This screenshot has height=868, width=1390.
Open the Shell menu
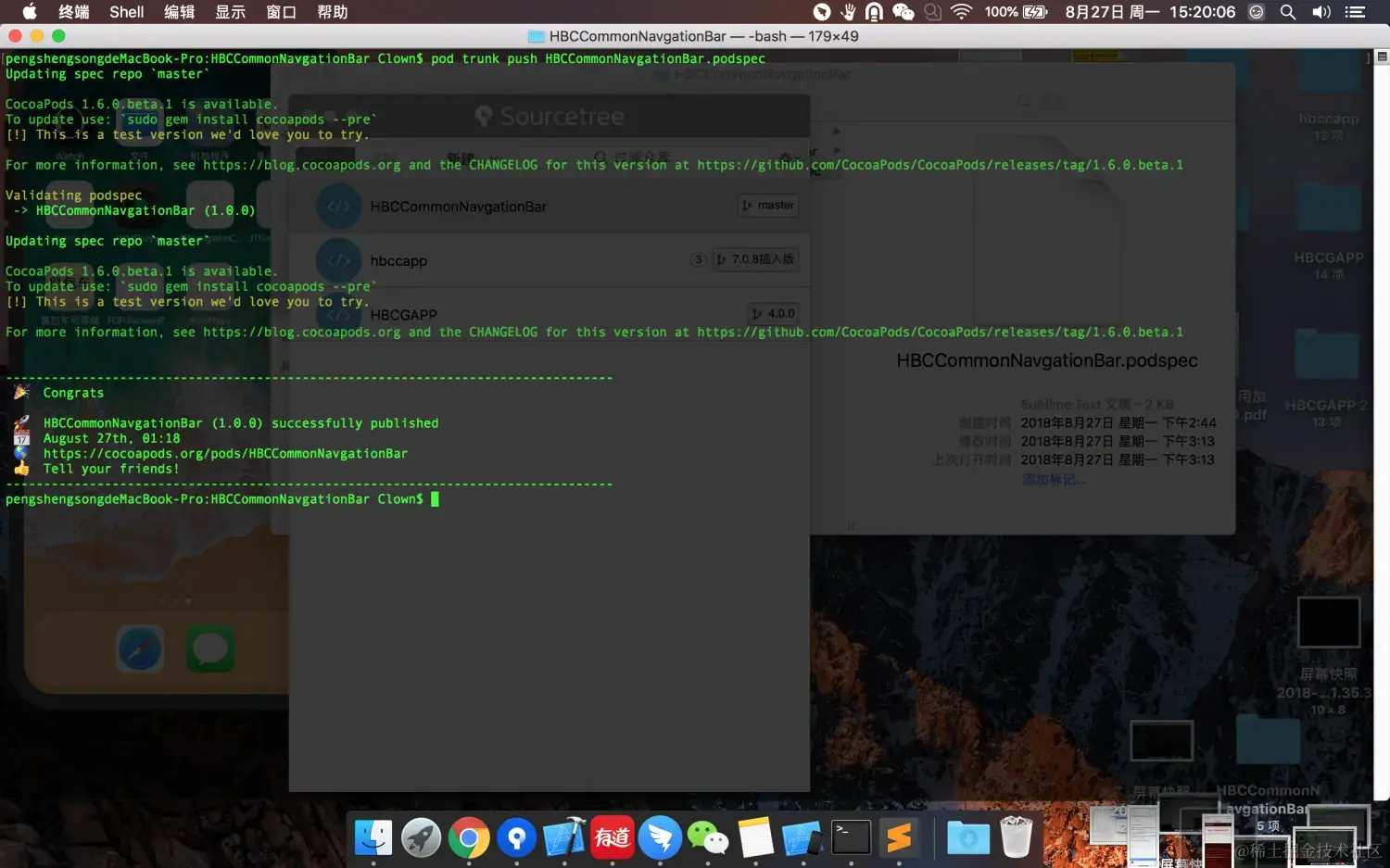(x=127, y=12)
